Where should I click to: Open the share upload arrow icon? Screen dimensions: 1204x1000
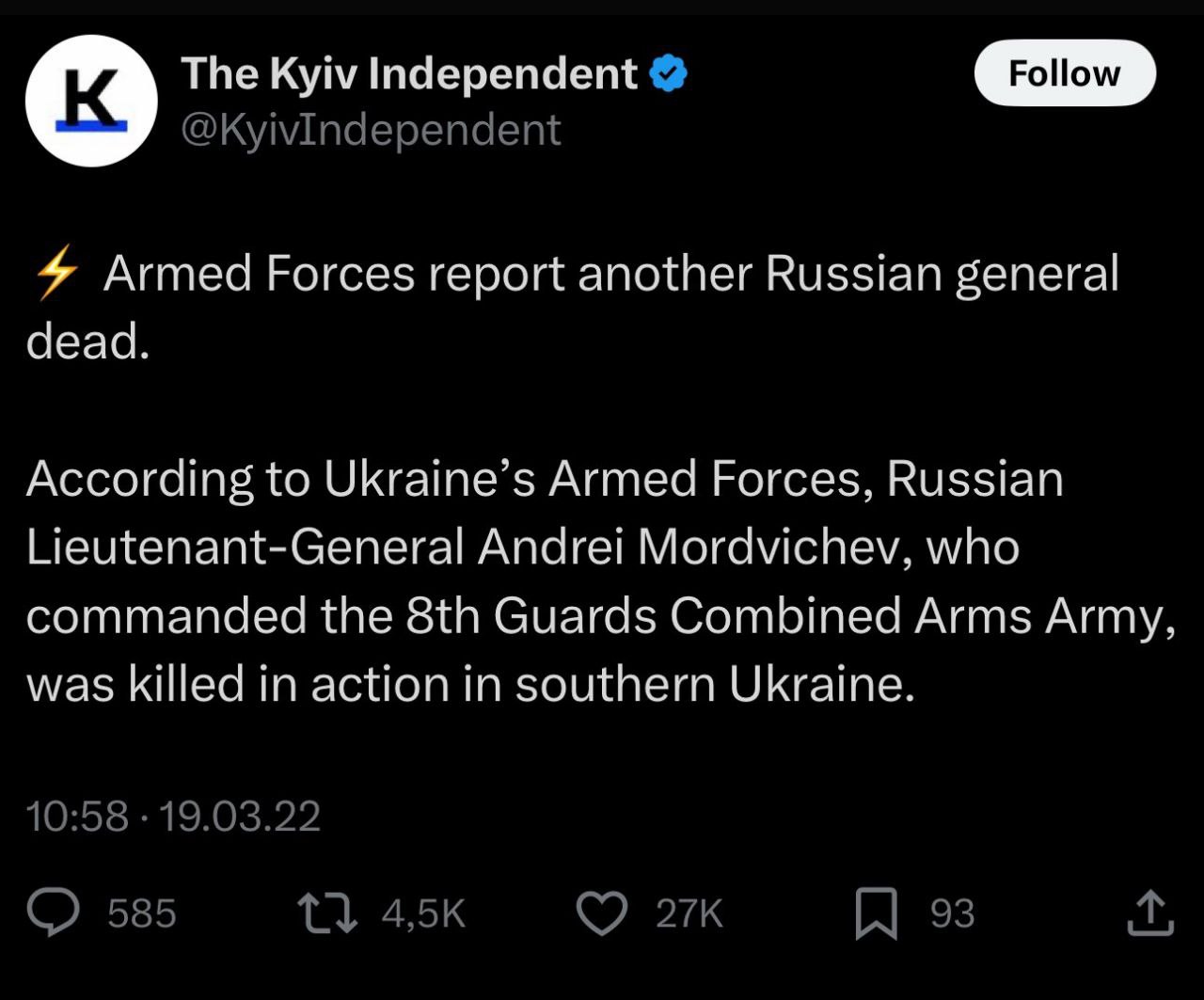point(1149,914)
